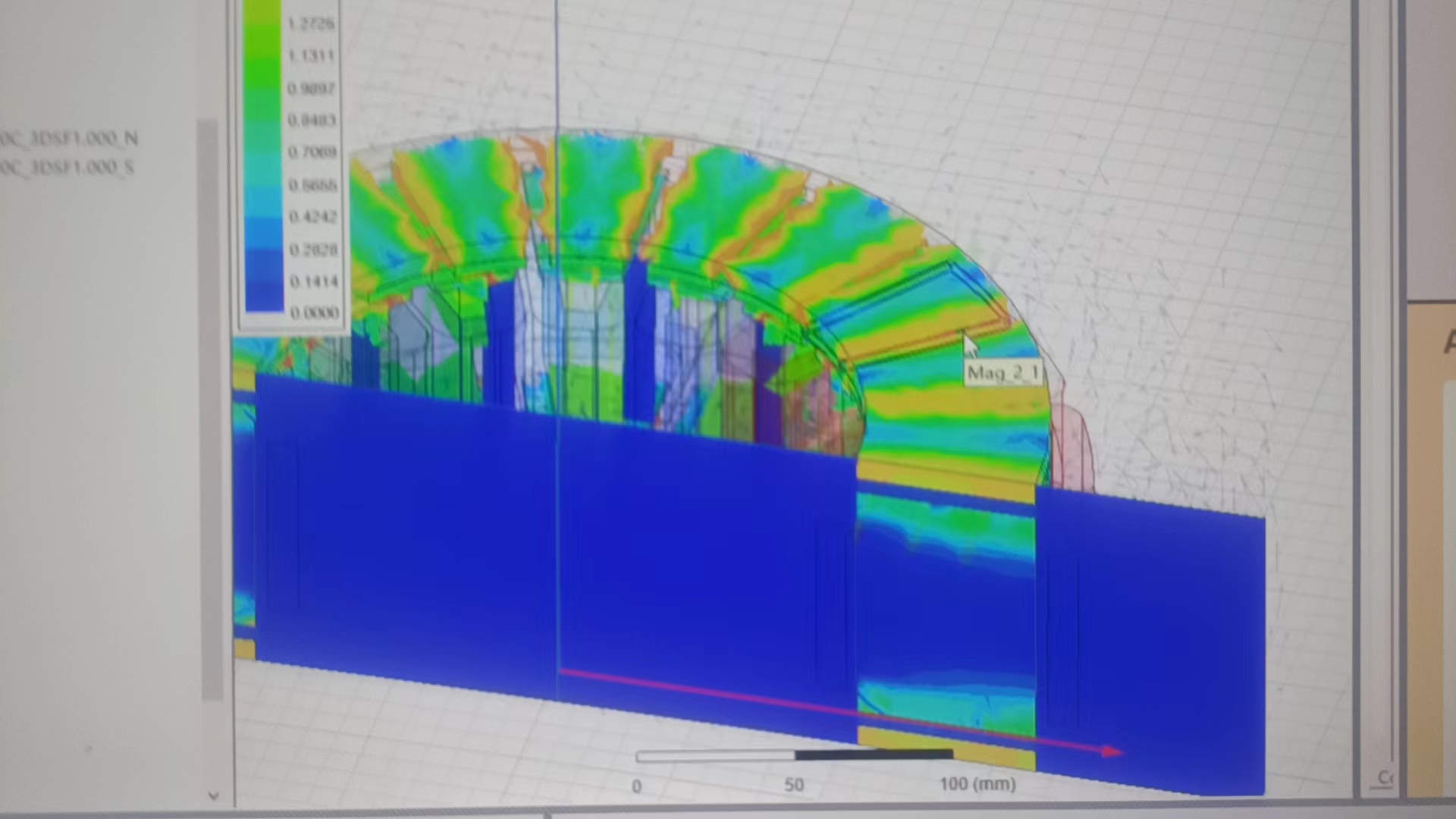Click the Mag_2_1 tooltip label
Screen dimensions: 1456x819
[x=1003, y=373]
